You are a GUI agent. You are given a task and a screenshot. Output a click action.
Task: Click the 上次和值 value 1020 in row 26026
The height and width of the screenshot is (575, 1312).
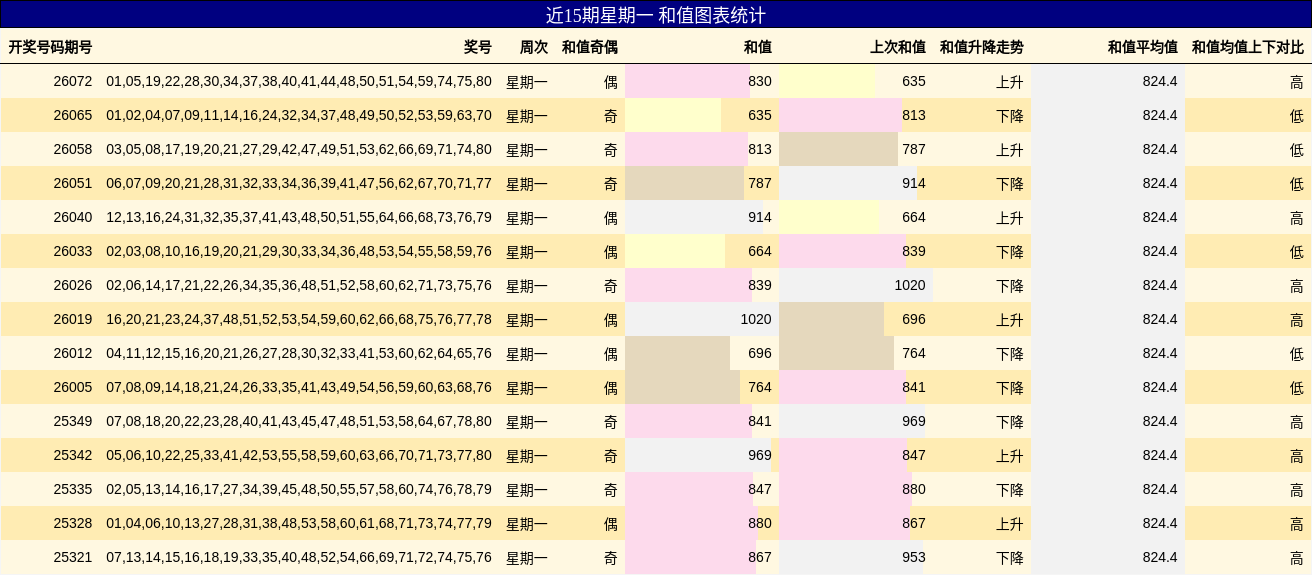[910, 285]
